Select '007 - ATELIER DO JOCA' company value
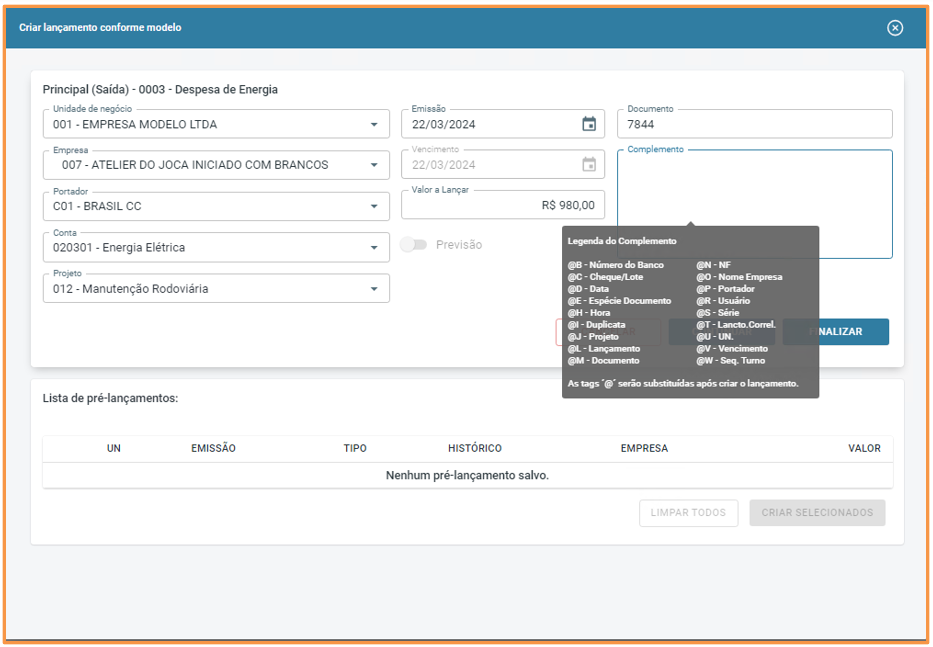Screen dimensions: 933x647 [195, 165]
